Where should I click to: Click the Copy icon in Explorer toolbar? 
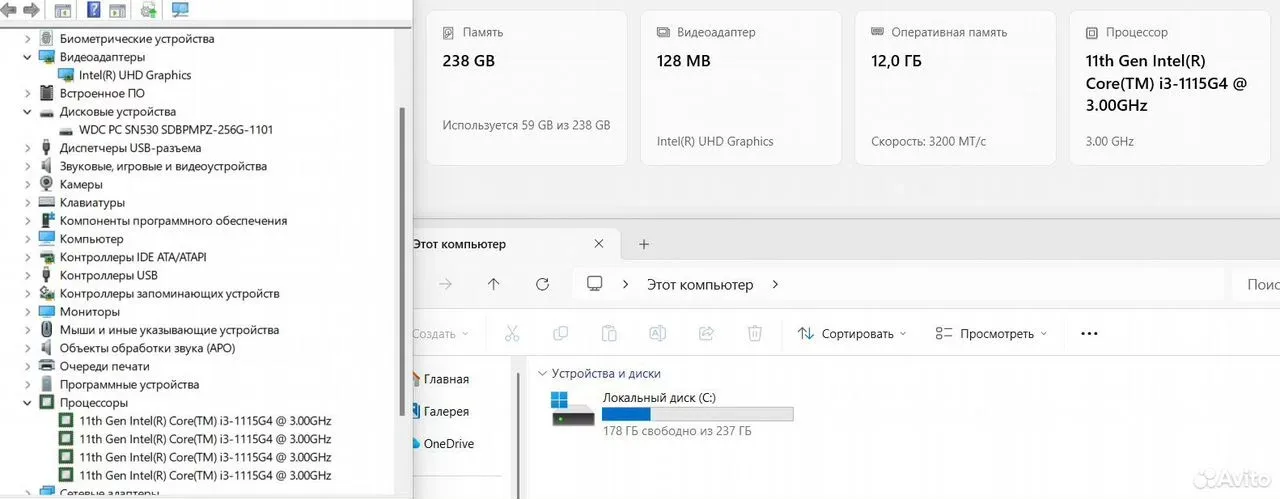point(560,333)
